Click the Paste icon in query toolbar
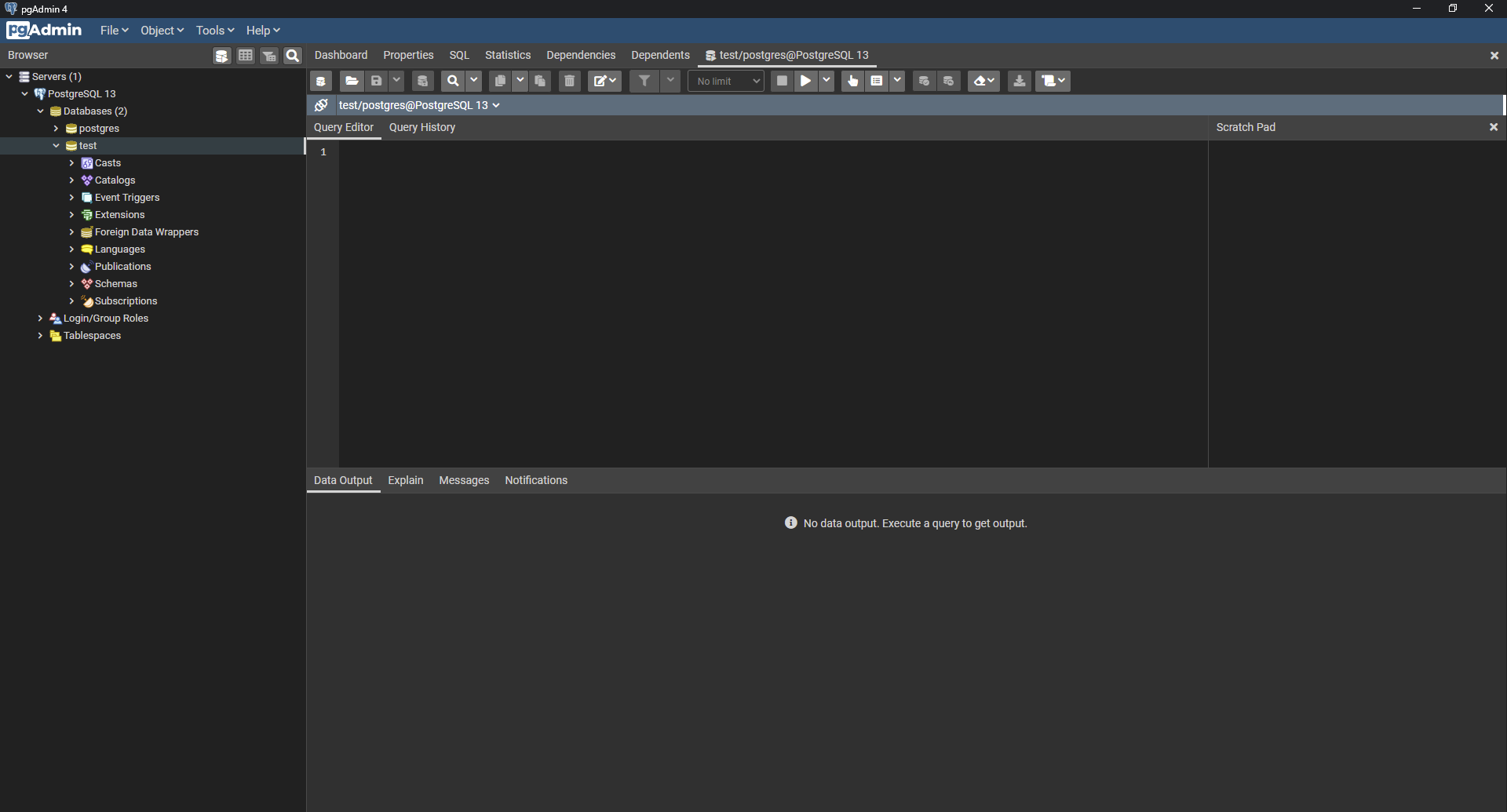 tap(540, 81)
